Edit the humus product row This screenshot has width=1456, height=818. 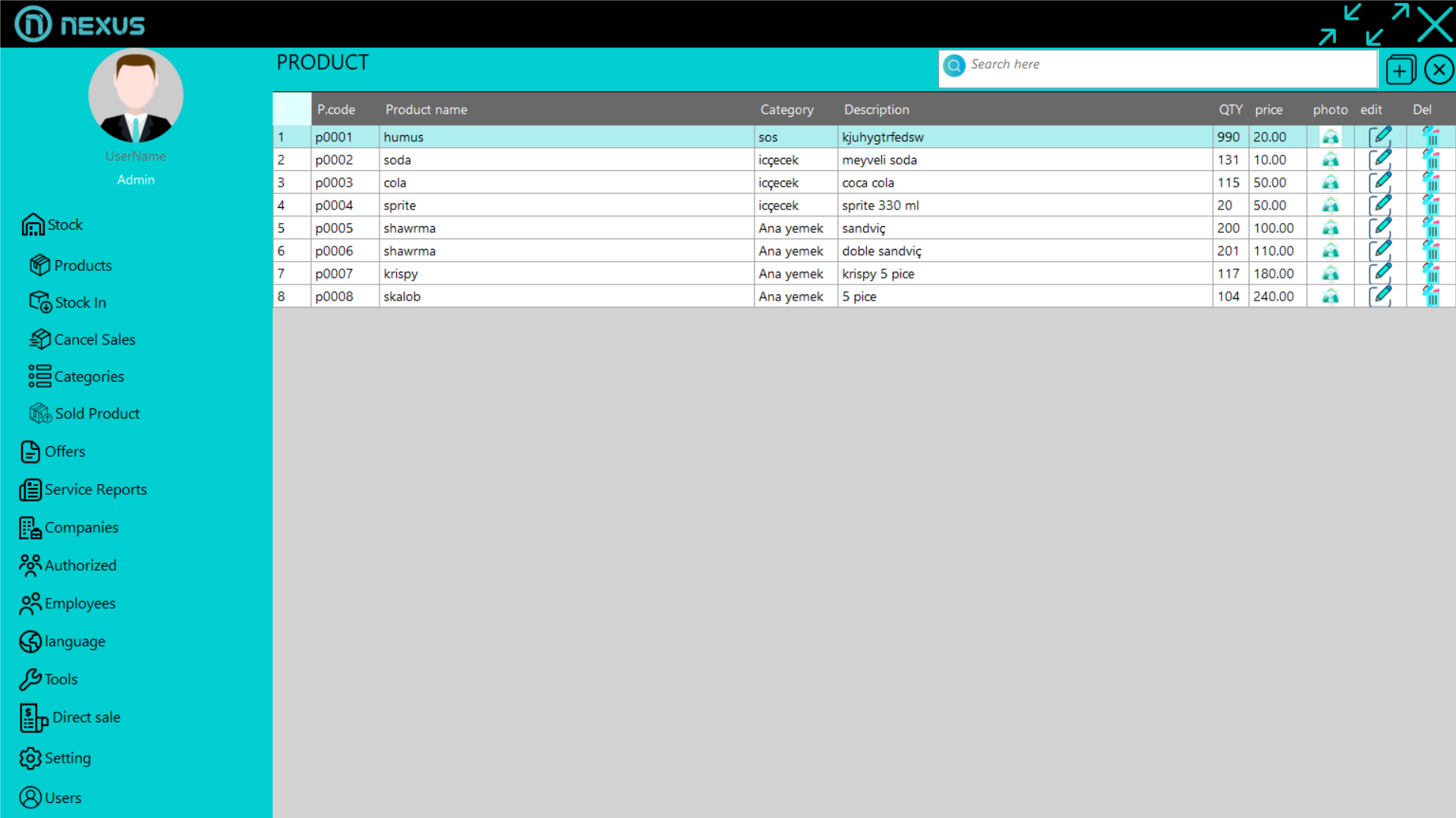coord(1380,137)
